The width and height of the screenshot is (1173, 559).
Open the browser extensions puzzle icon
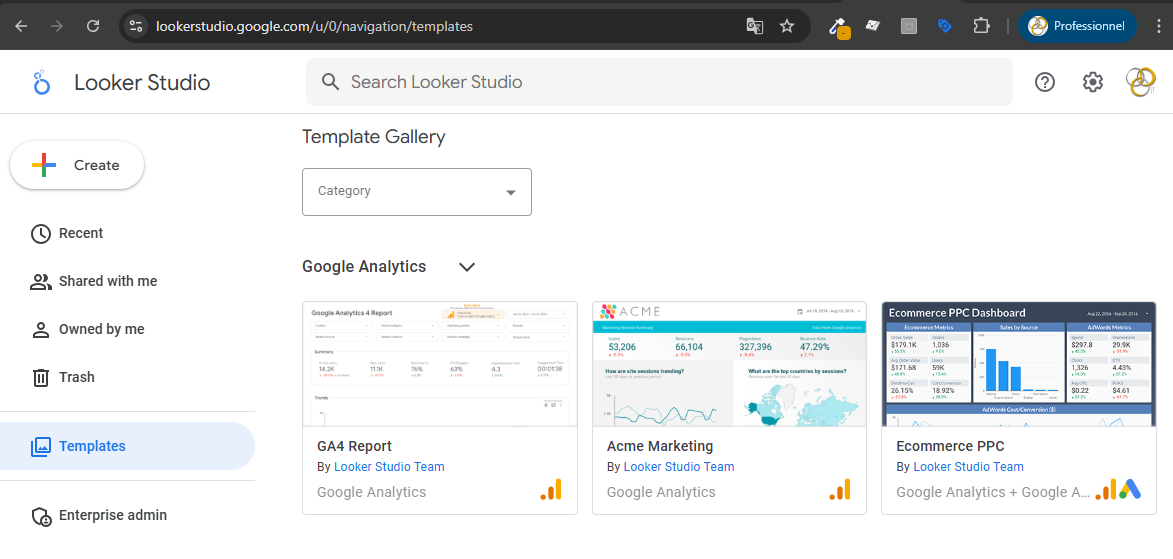[981, 26]
